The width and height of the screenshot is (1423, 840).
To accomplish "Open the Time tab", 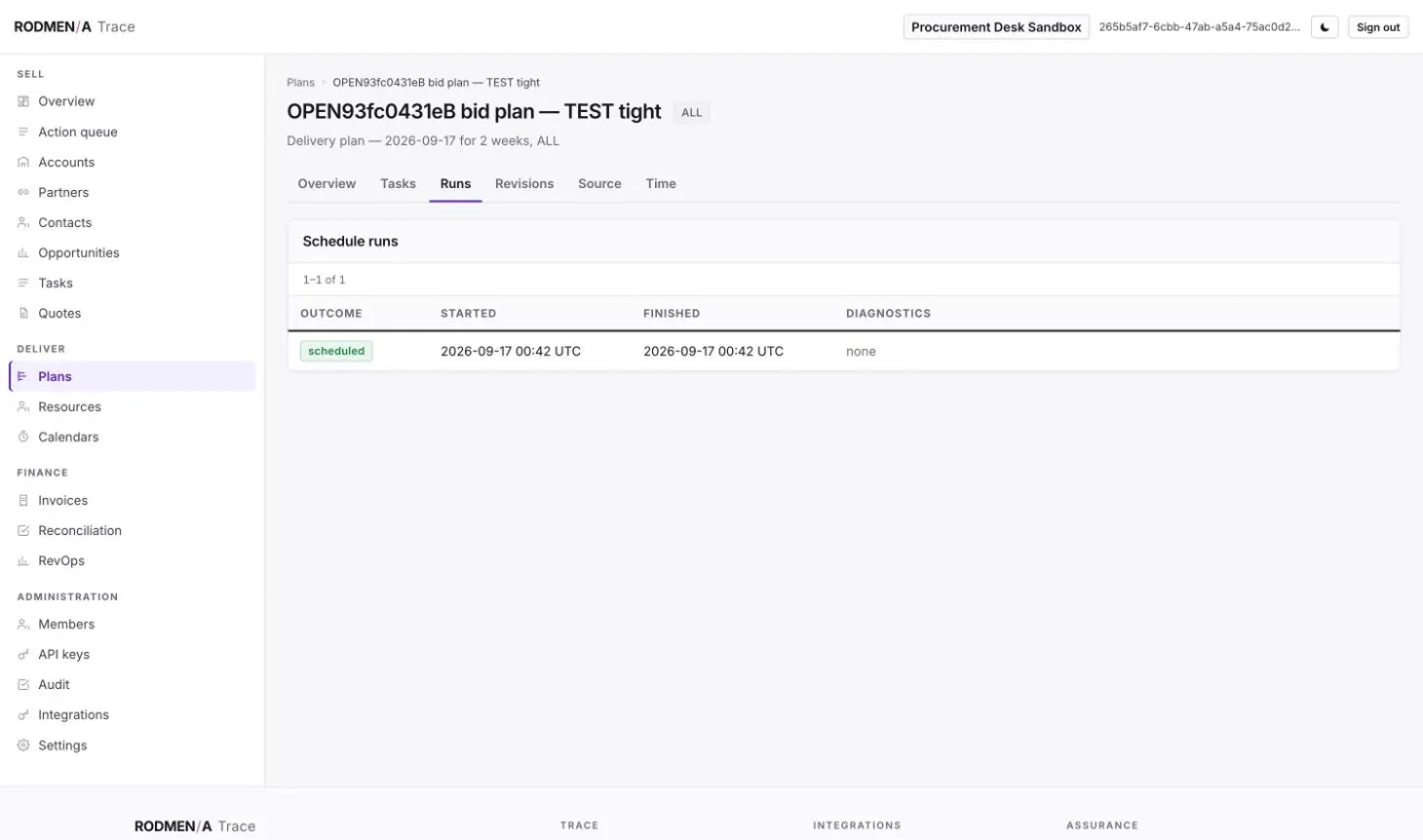I will tap(661, 183).
